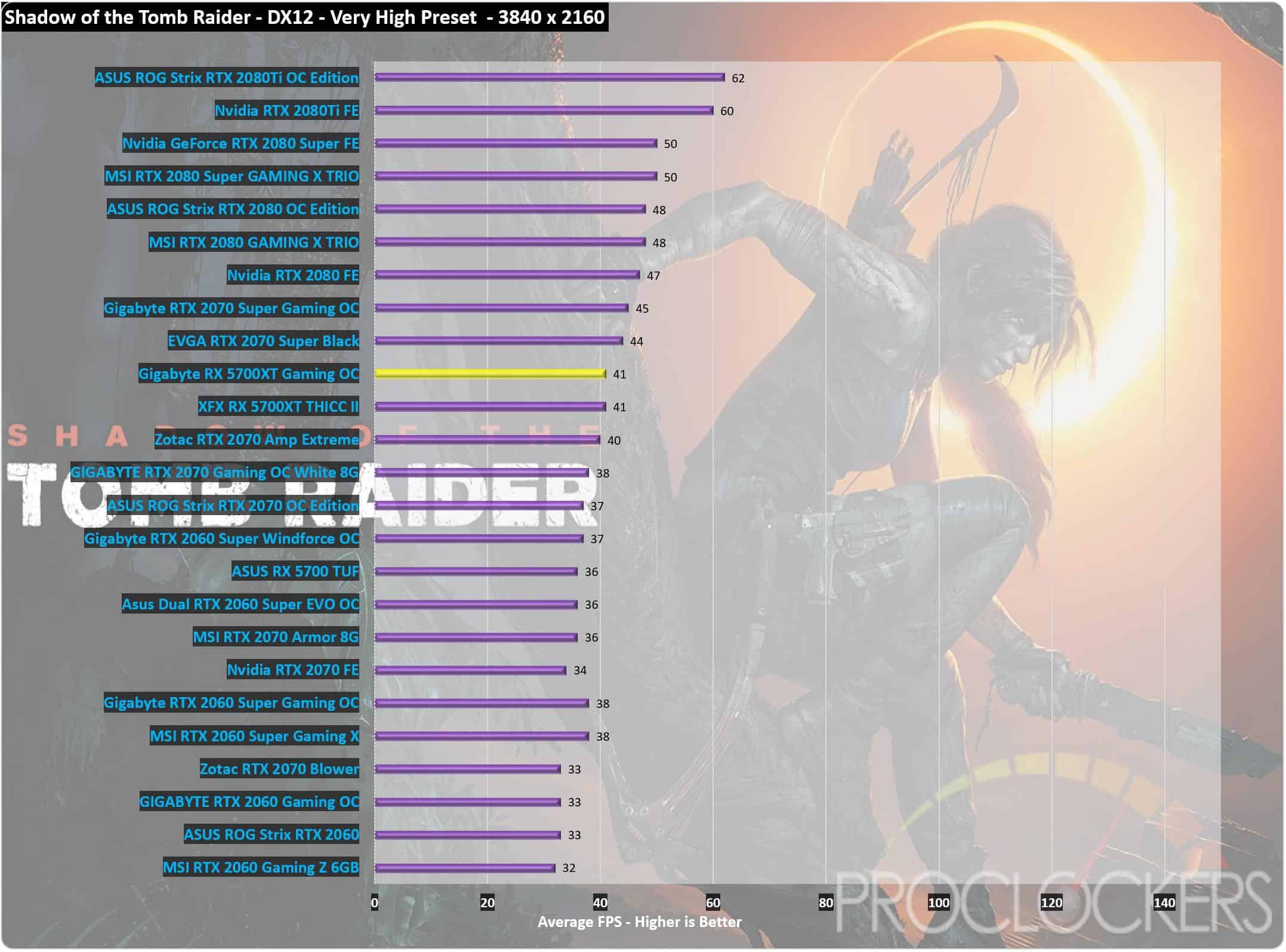Click the value 62 data label
This screenshot has width=1286, height=952.
click(x=738, y=78)
